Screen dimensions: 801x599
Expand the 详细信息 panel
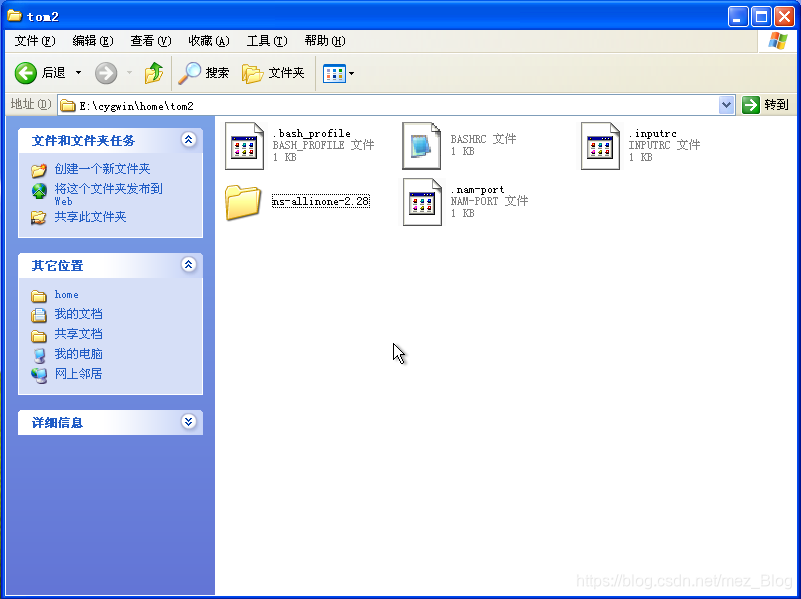point(189,421)
